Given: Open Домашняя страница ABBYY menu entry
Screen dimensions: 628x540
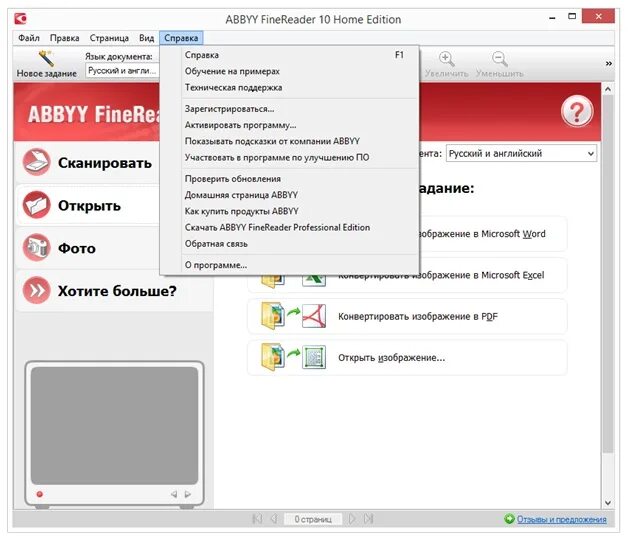Looking at the screenshot, I should (290, 195).
